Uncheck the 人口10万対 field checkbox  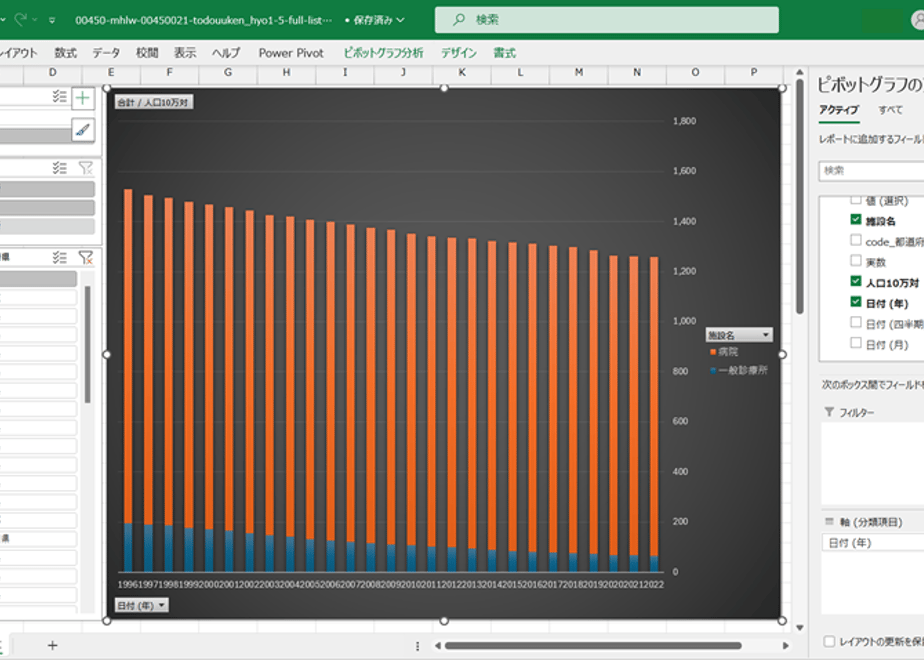click(x=856, y=282)
